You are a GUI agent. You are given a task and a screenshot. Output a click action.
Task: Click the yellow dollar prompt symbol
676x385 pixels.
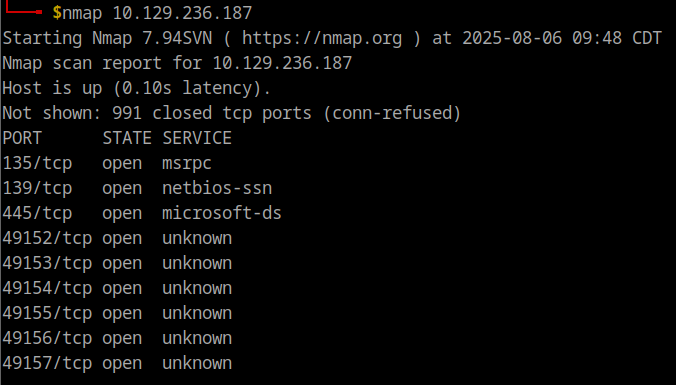pos(57,13)
